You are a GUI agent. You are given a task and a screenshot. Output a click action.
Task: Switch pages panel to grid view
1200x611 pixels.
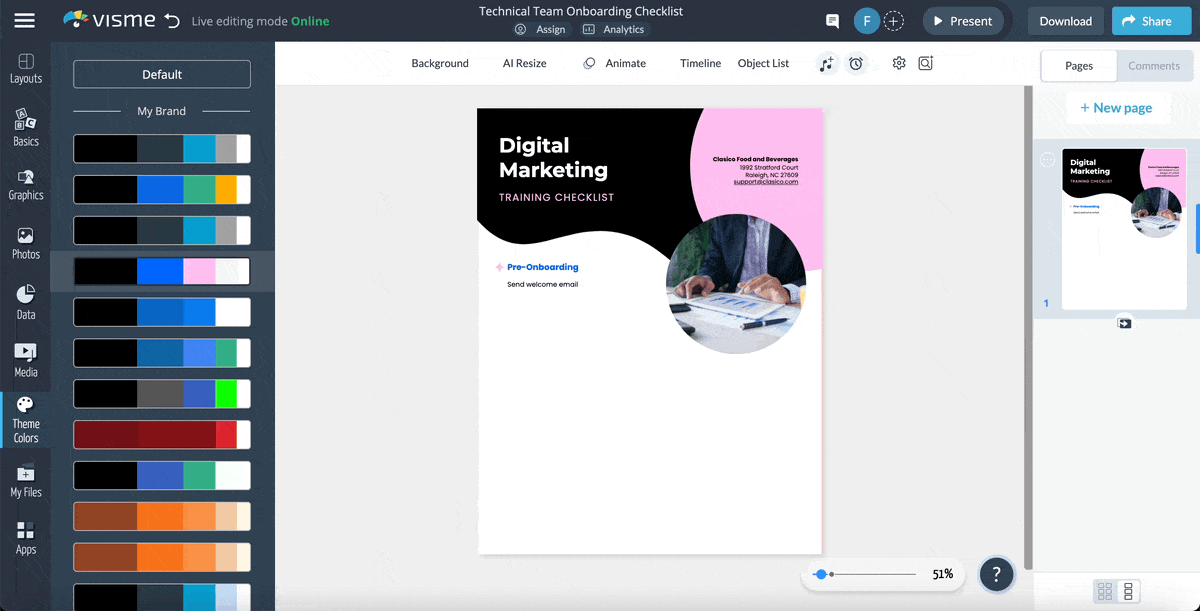[x=1106, y=591]
